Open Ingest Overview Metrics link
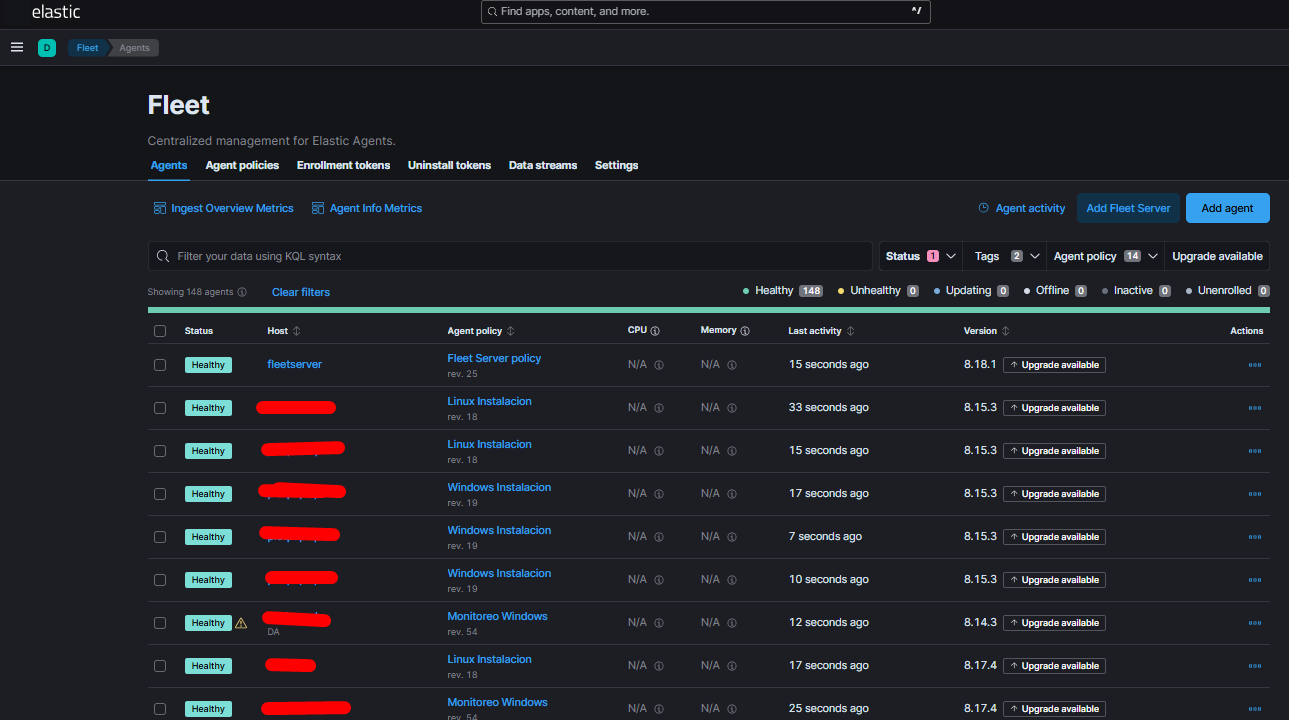1289x720 pixels. pyautogui.click(x=224, y=208)
